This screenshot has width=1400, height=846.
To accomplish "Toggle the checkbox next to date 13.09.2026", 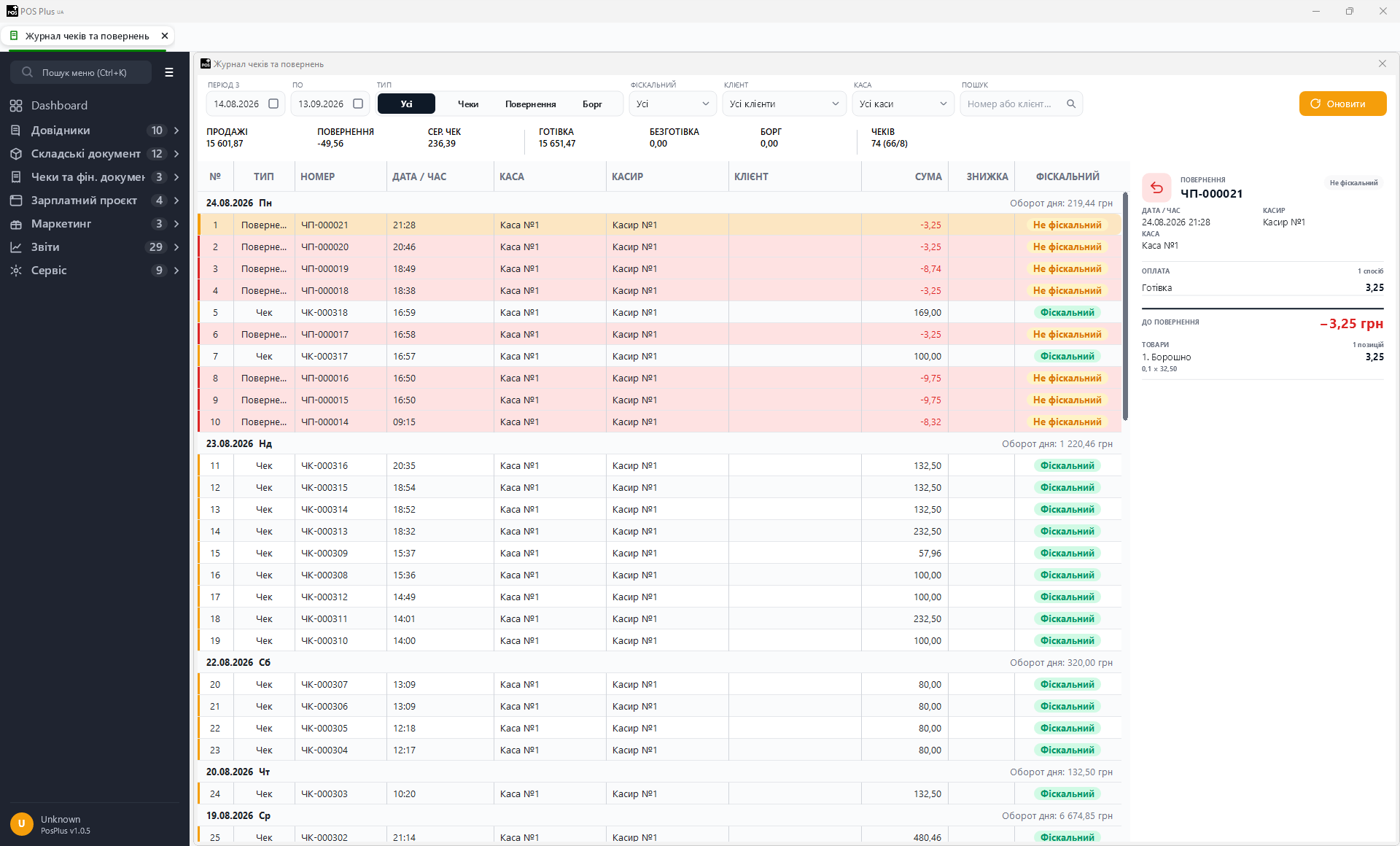I will (x=358, y=104).
